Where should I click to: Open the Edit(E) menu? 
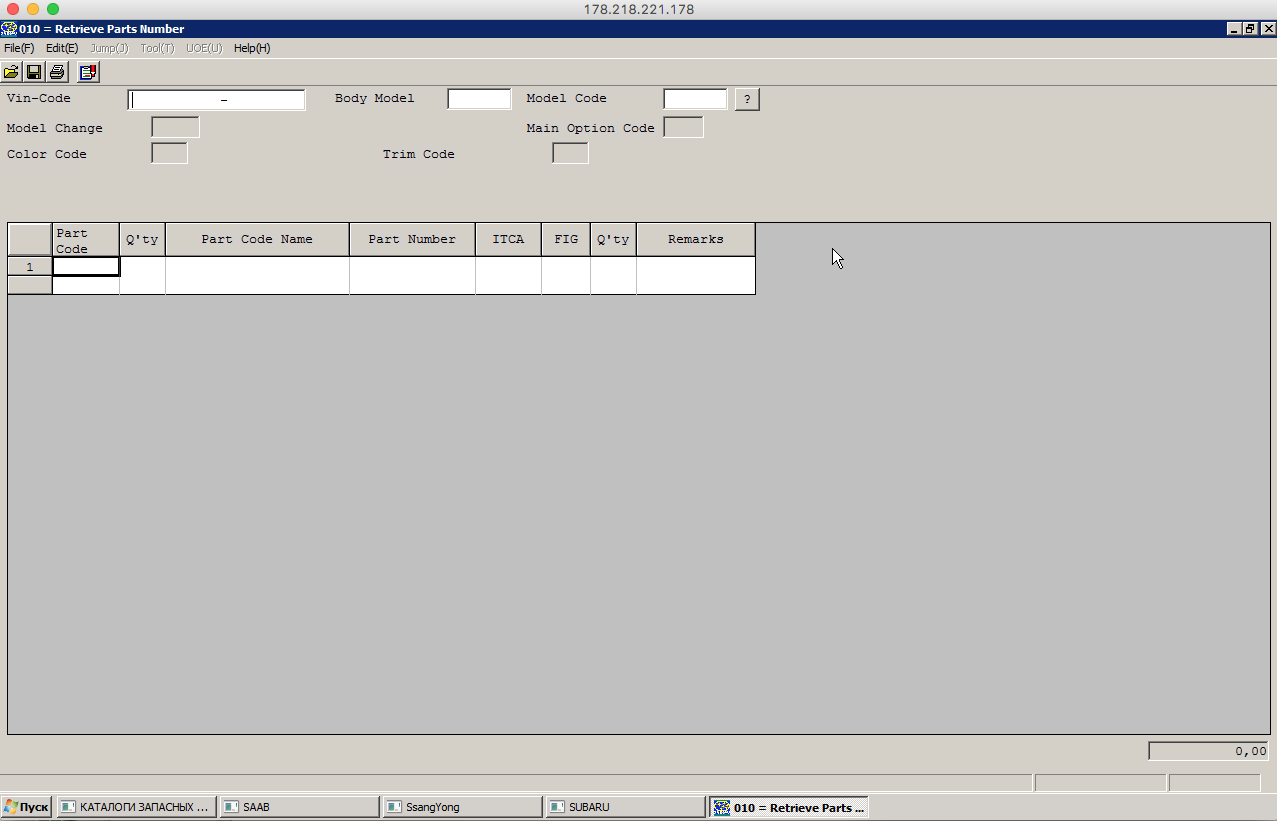62,48
